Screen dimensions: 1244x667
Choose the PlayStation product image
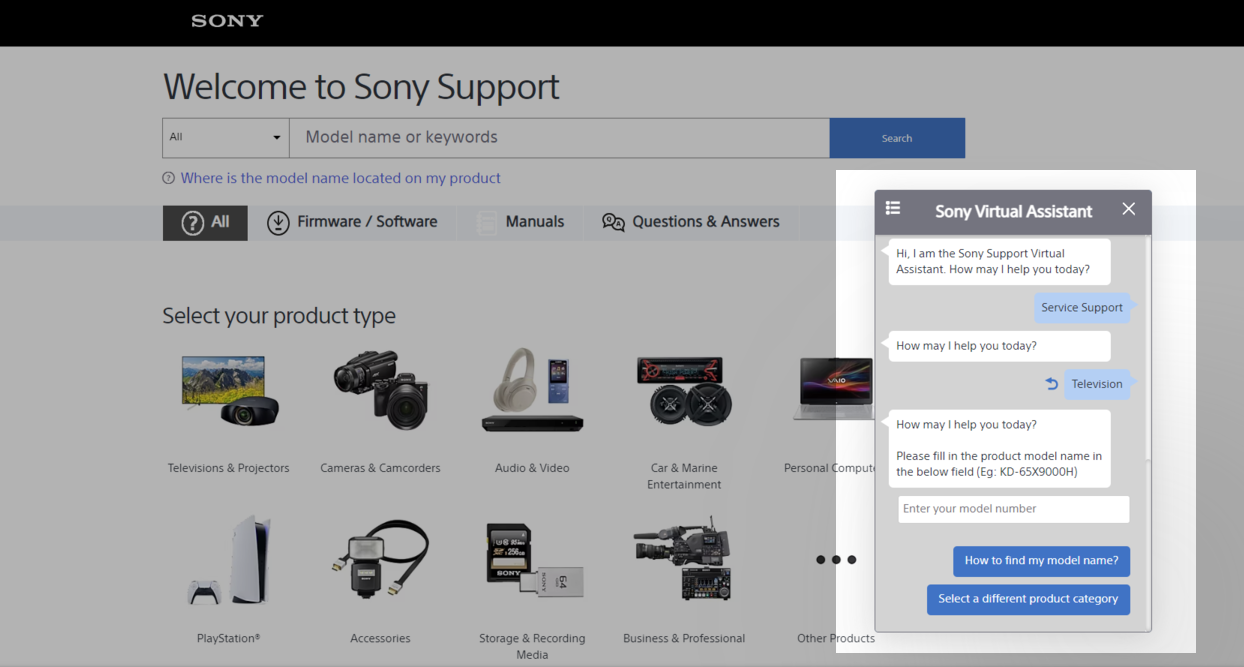point(228,560)
